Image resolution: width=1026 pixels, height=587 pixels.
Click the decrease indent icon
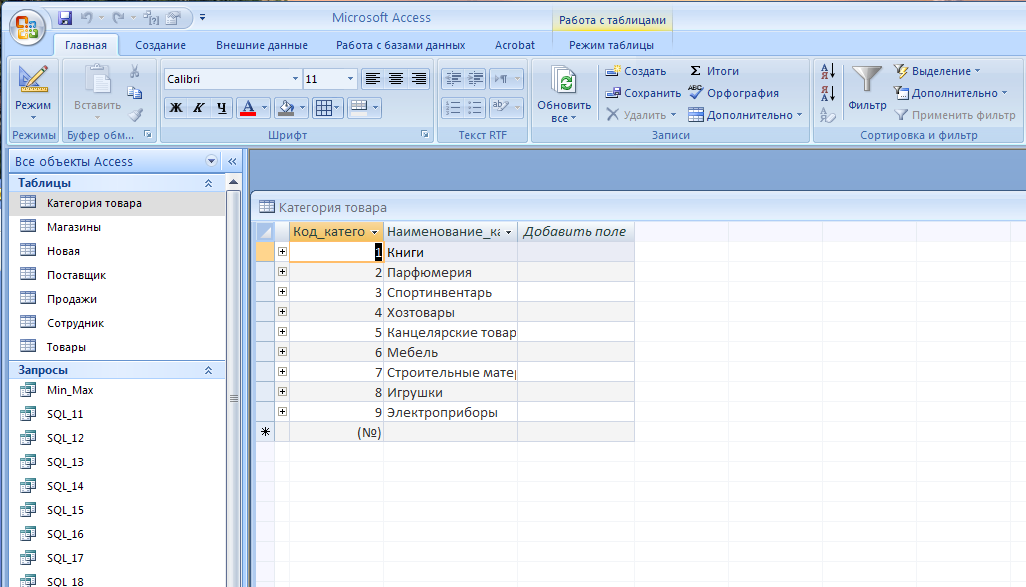453,79
